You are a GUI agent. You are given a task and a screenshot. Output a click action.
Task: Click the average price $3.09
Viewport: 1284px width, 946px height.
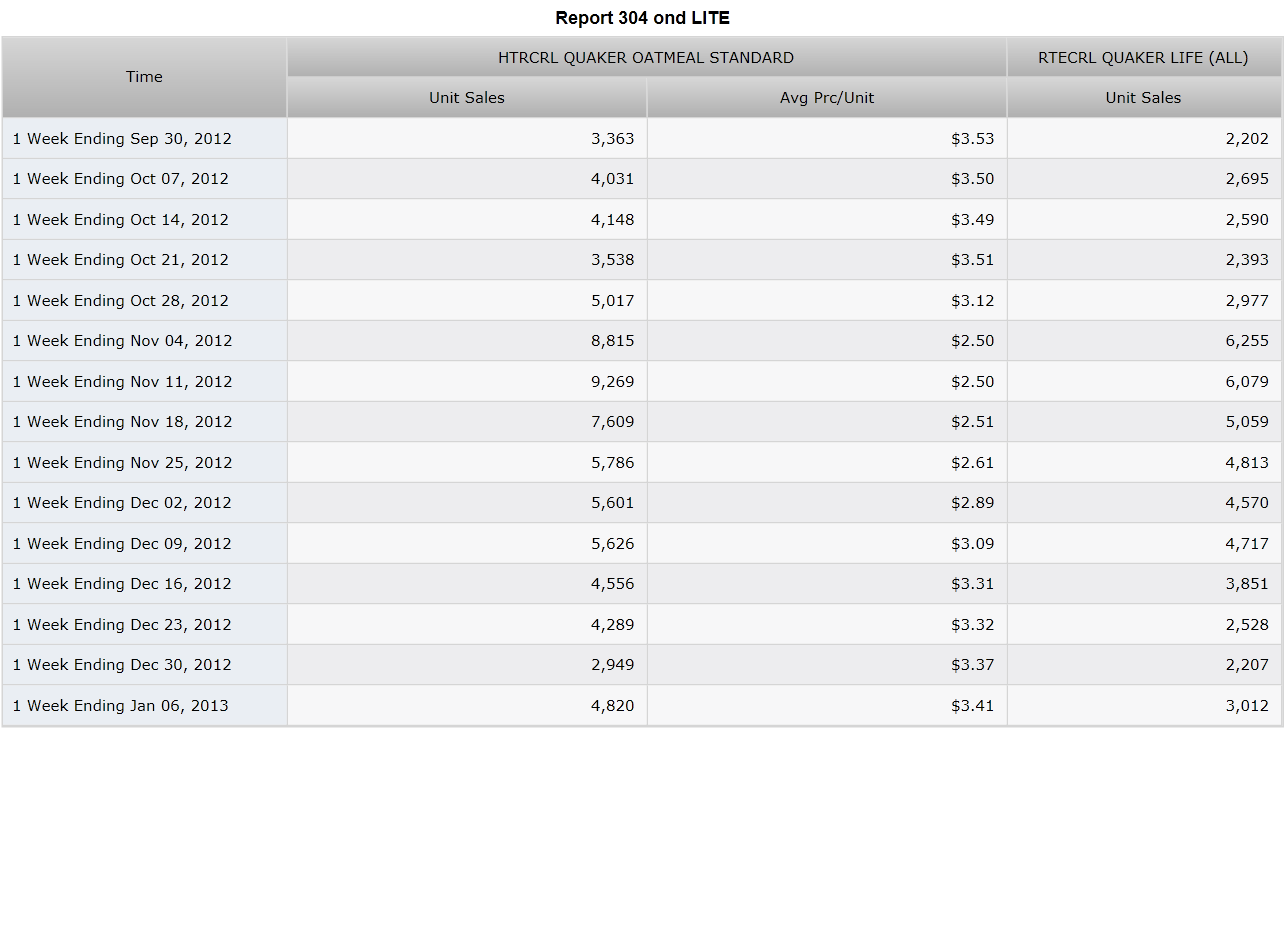tap(973, 544)
